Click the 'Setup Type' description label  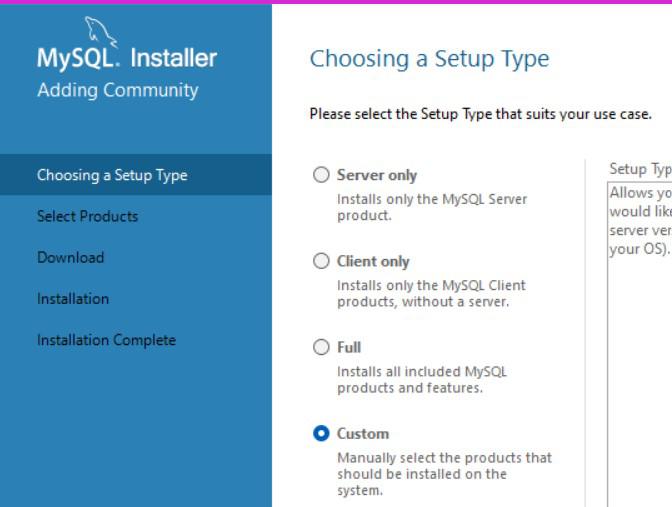pos(639,169)
